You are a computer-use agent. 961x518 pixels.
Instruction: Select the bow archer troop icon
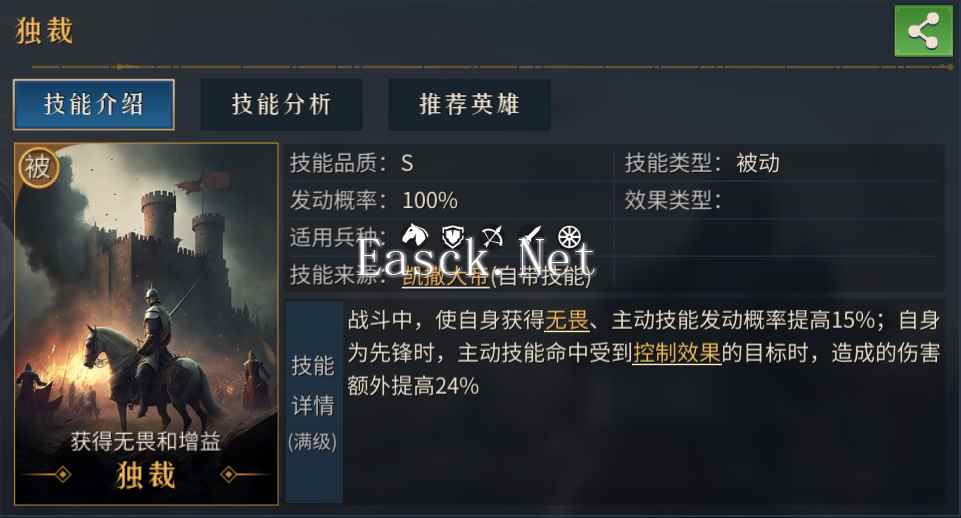pos(492,236)
